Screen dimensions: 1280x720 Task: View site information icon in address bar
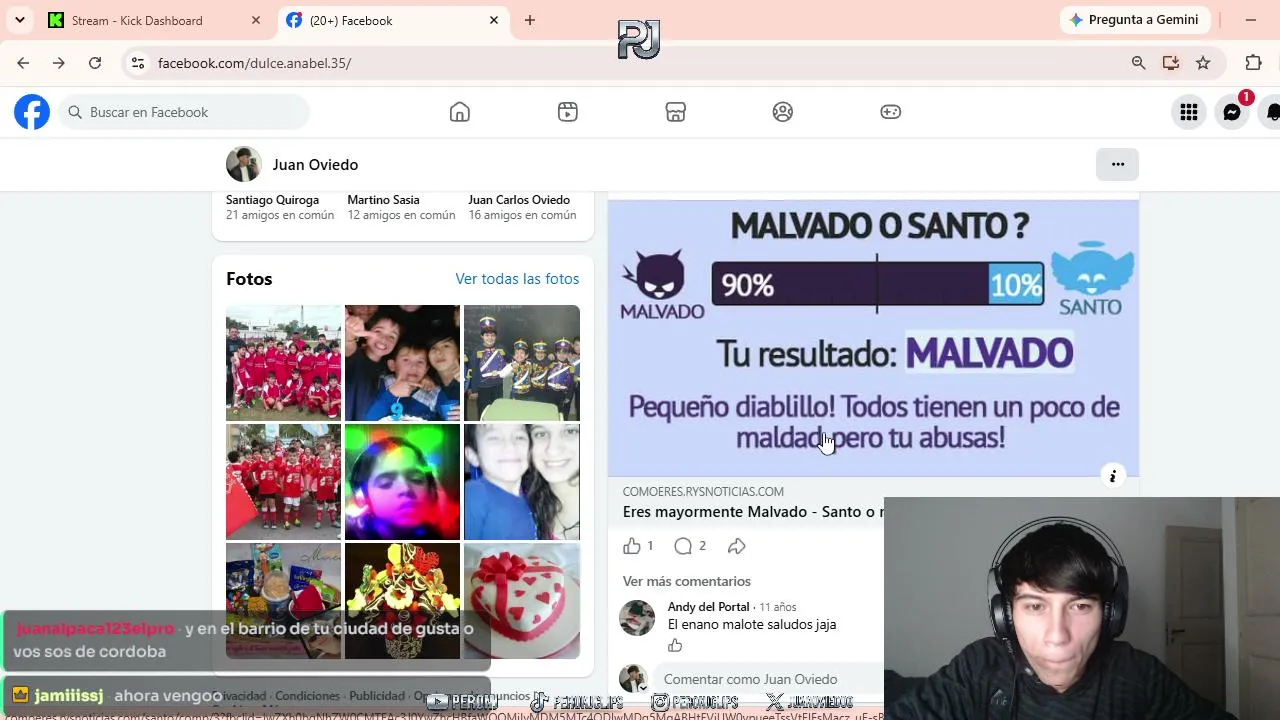pyautogui.click(x=138, y=63)
